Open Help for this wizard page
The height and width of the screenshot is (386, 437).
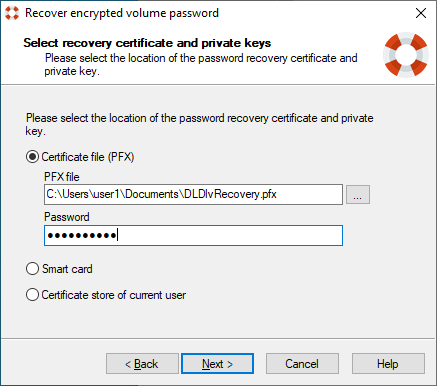(388, 364)
